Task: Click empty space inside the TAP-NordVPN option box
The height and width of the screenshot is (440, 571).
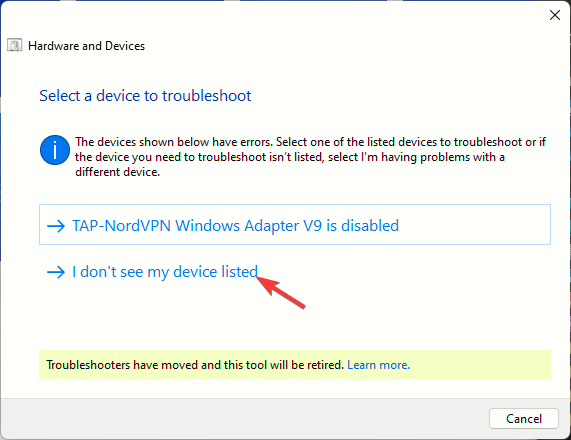Action: tap(473, 224)
